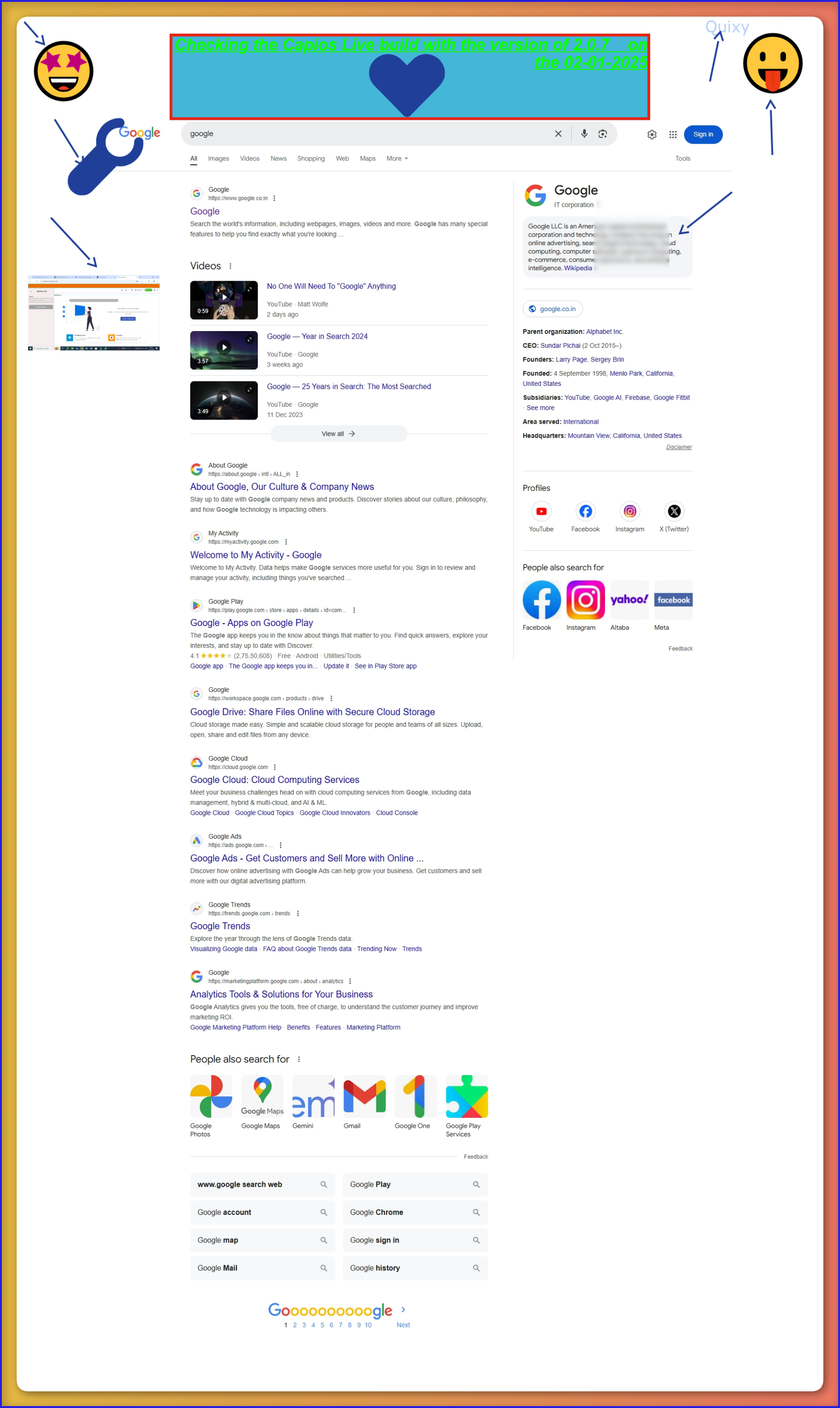
Task: Open the Instagram profile icon under Profiles
Action: point(629,511)
